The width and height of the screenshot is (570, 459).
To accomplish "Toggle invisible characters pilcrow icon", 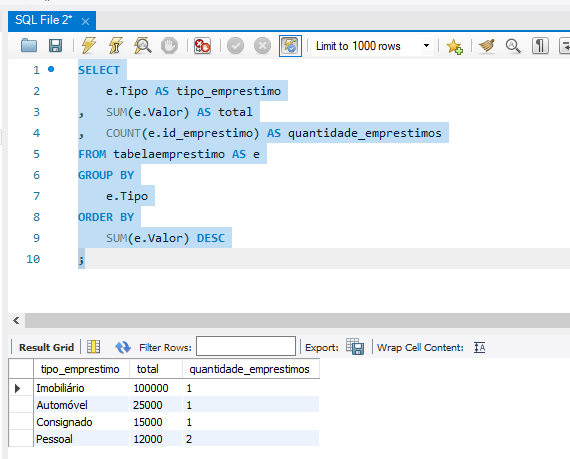I will [x=540, y=46].
